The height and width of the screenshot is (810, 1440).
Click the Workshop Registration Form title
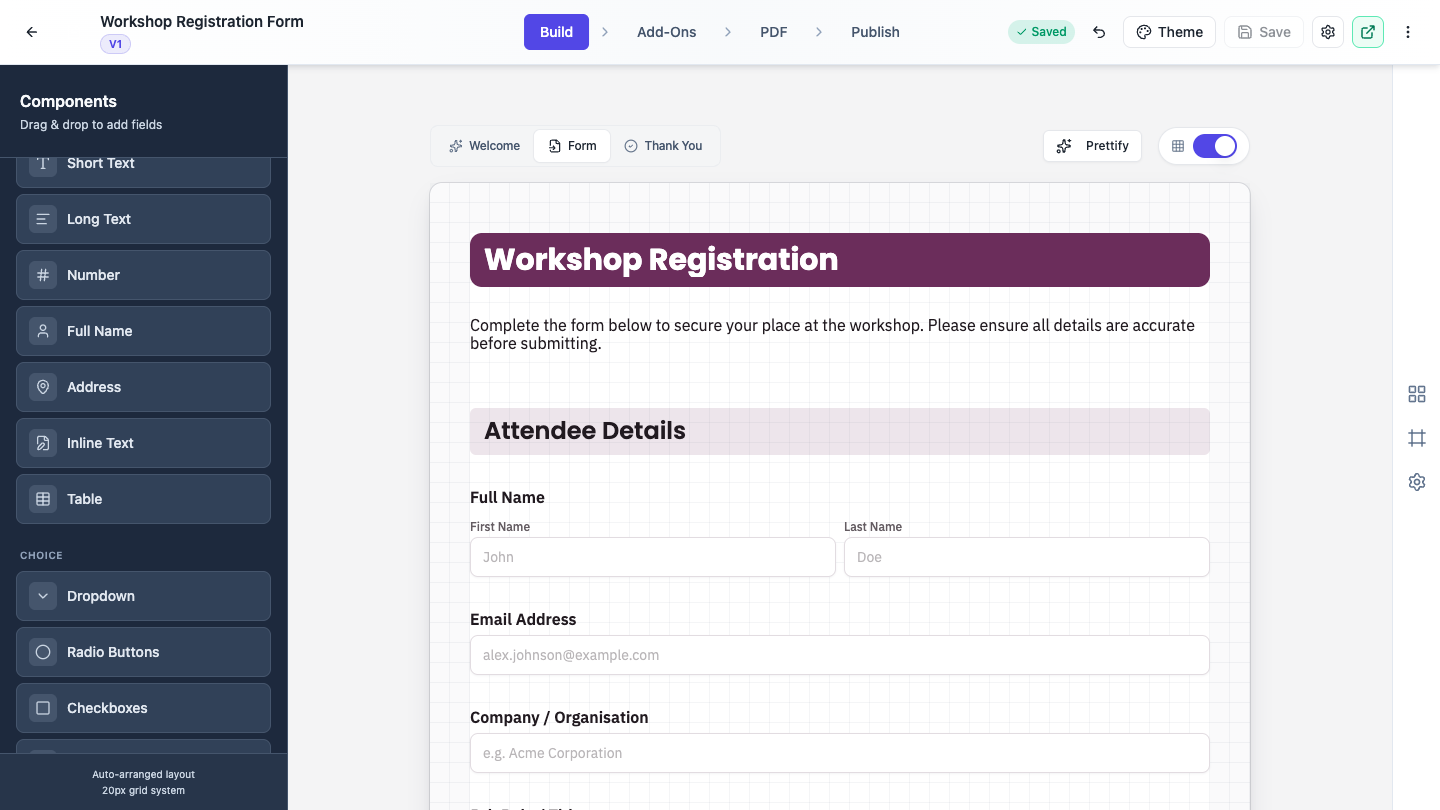(202, 21)
